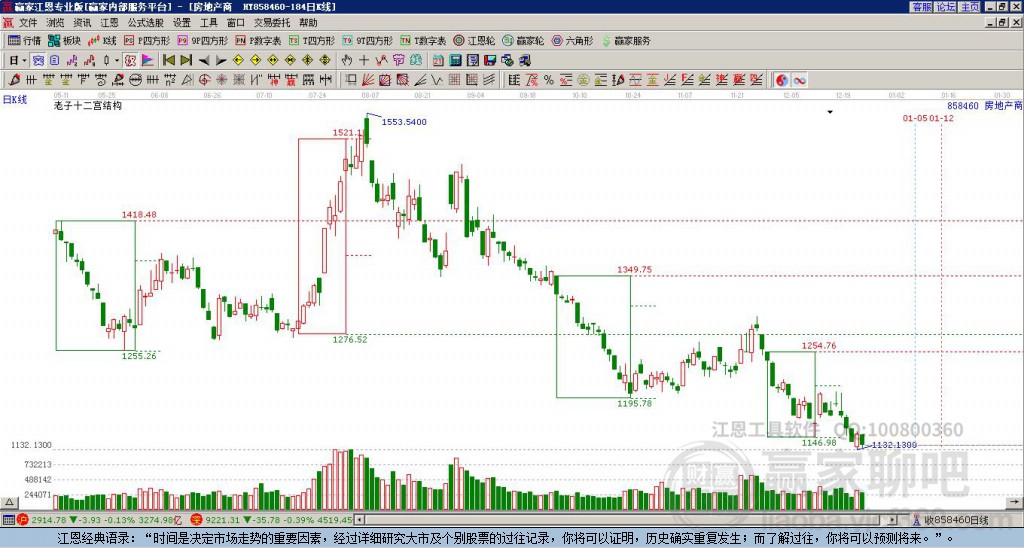1024x548 pixels.
Task: Click the 1553.5400 high price label
Action: [404, 122]
